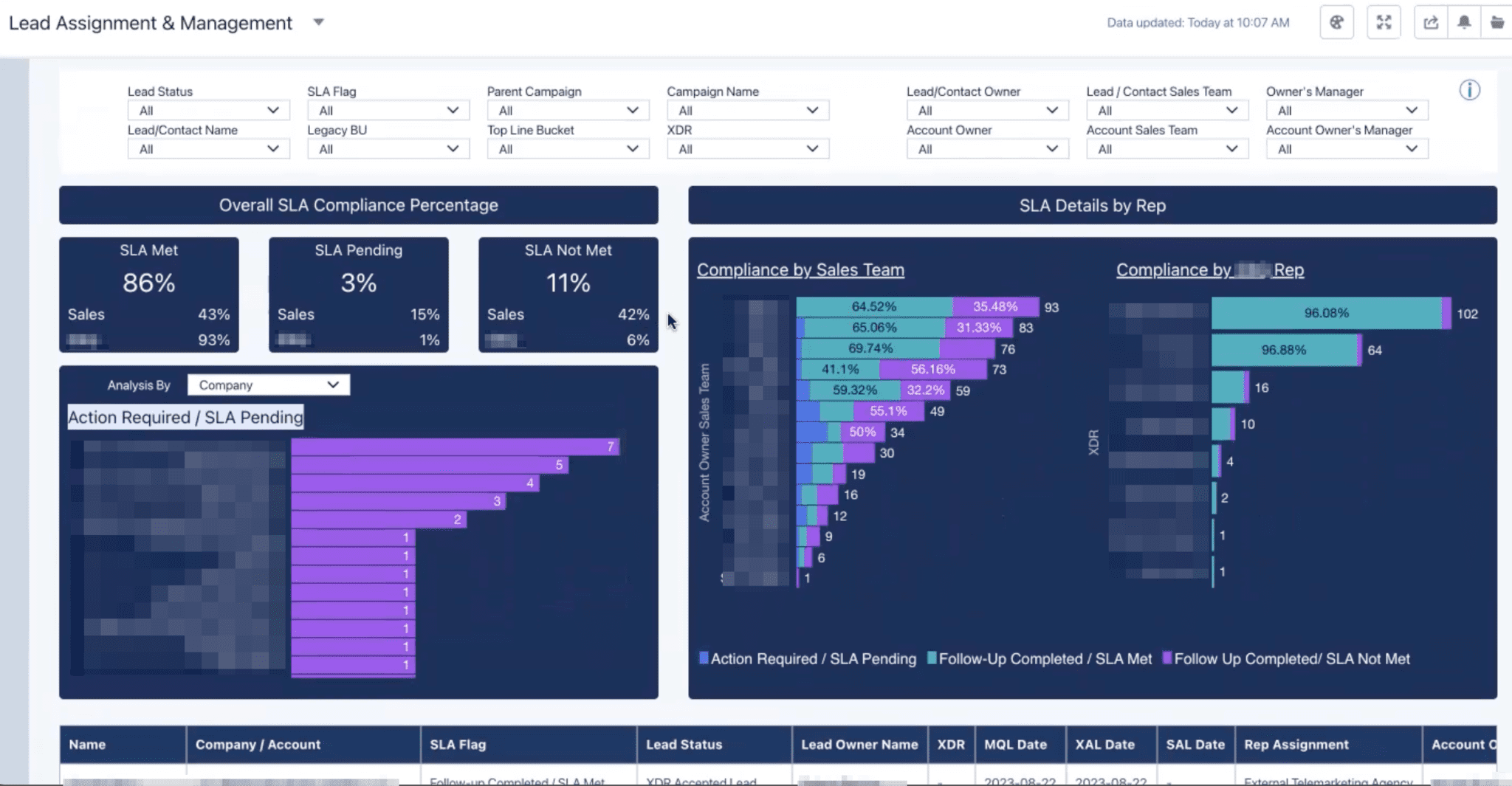Open the color palette theme settings

[x=1336, y=22]
